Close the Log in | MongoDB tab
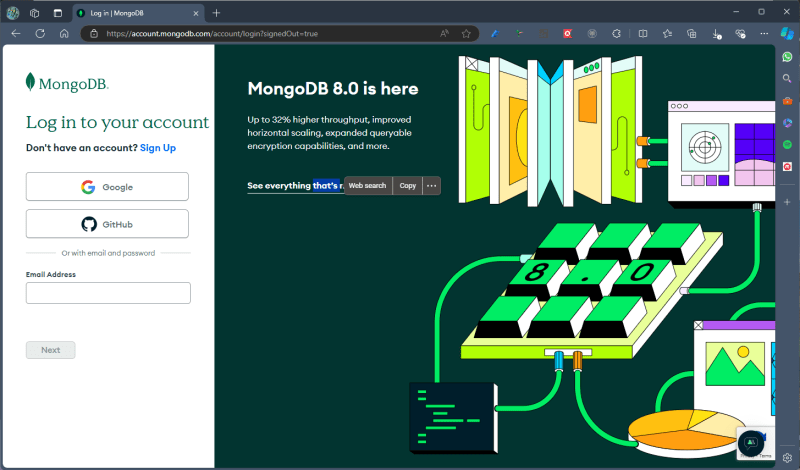The width and height of the screenshot is (800, 470). click(x=196, y=13)
